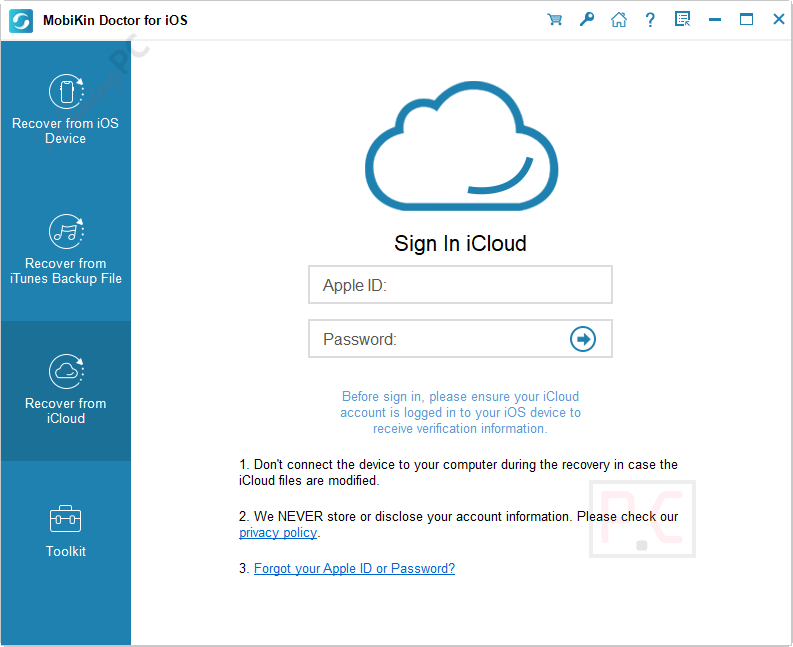The width and height of the screenshot is (793, 647).
Task: Click the 'Don't connect the device' note
Action: pos(458,472)
